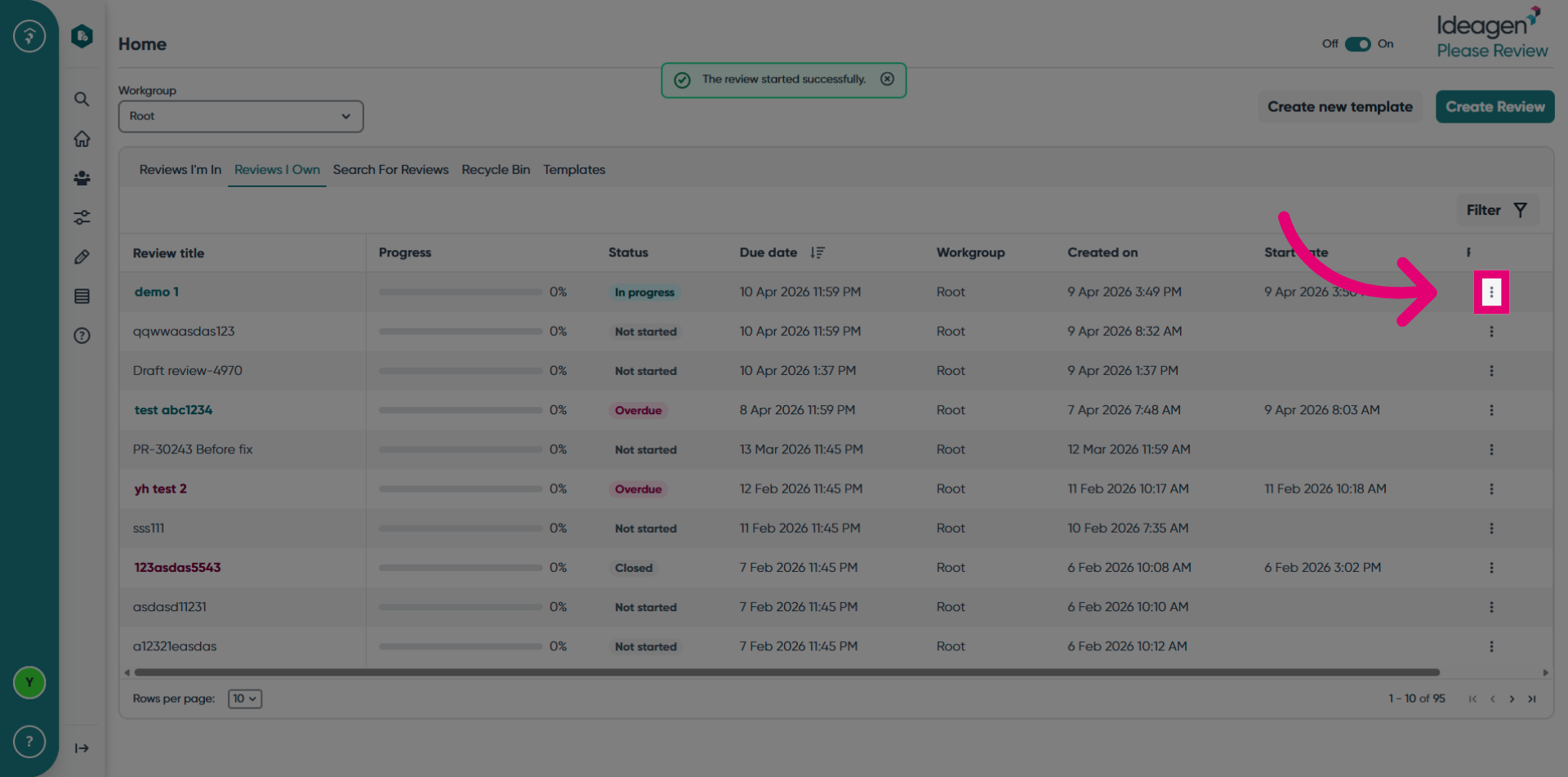Image resolution: width=1568 pixels, height=777 pixels.
Task: Open actions menu for demo 1 row
Action: (1491, 292)
